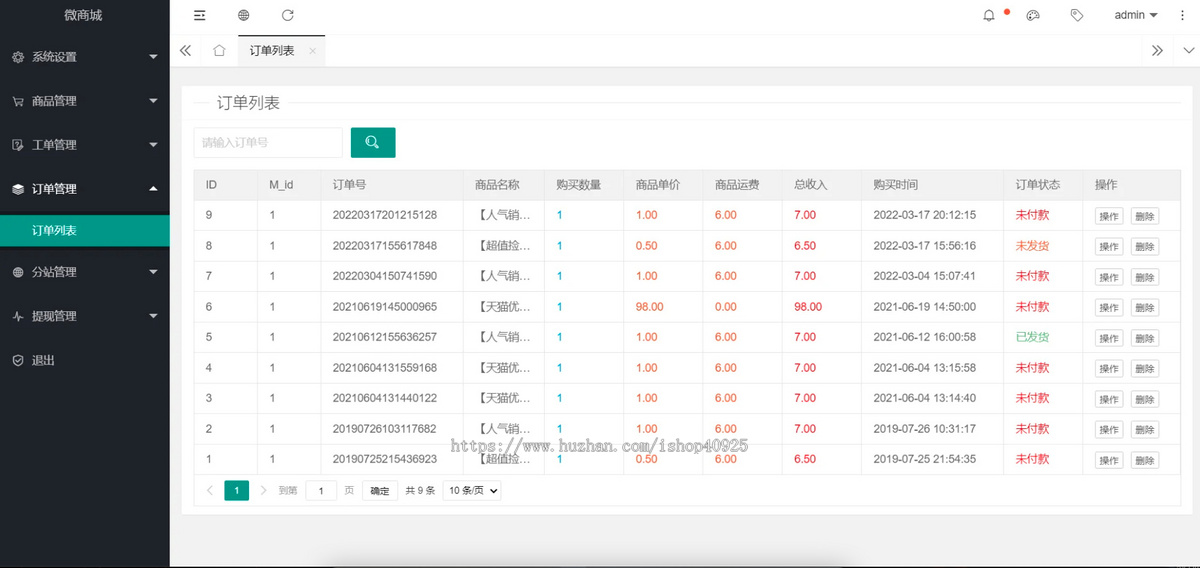Click 删除 for order 20210612155636257
The height and width of the screenshot is (568, 1200).
click(1145, 338)
